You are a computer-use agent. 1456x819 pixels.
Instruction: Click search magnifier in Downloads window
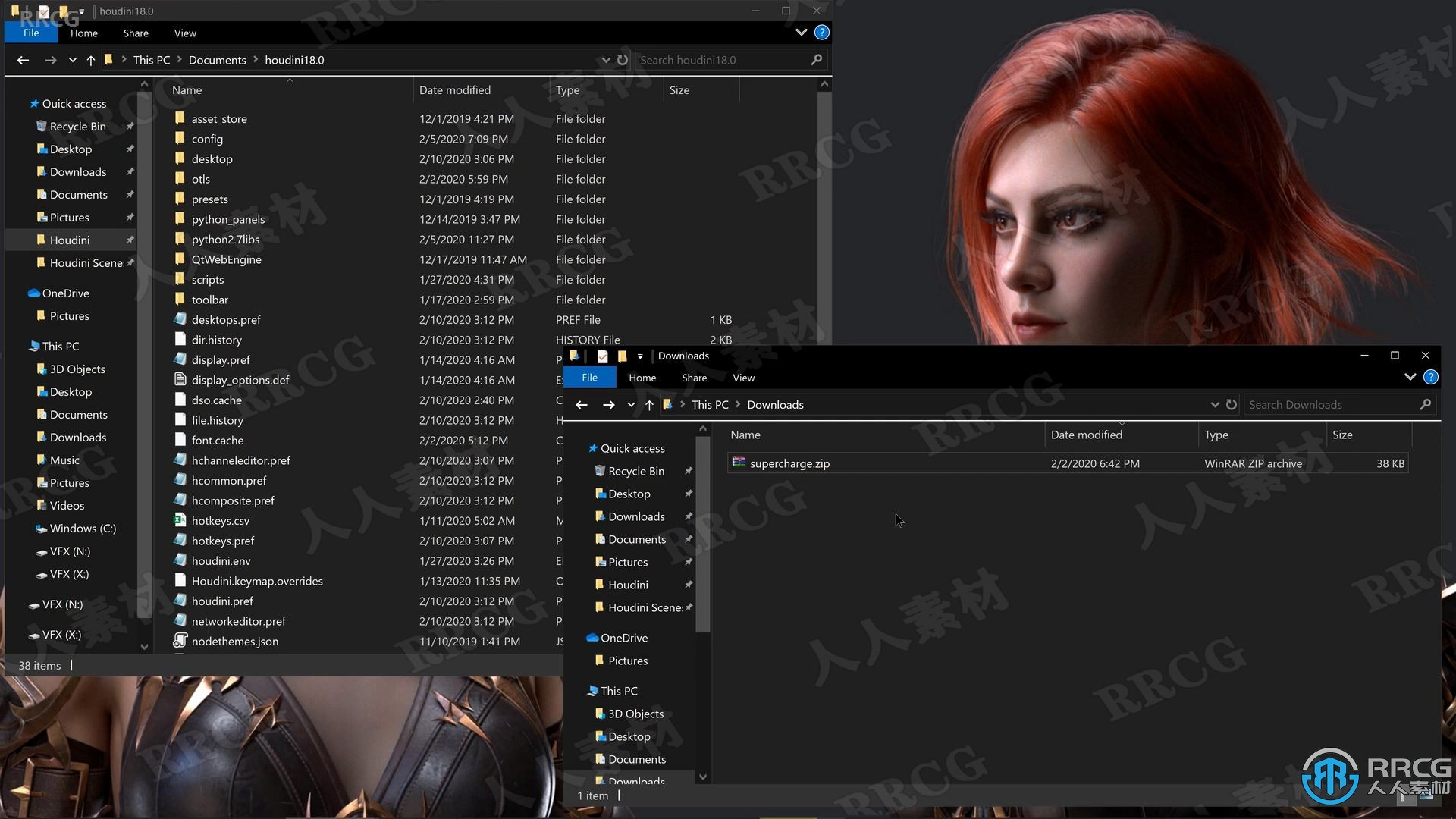point(1425,405)
